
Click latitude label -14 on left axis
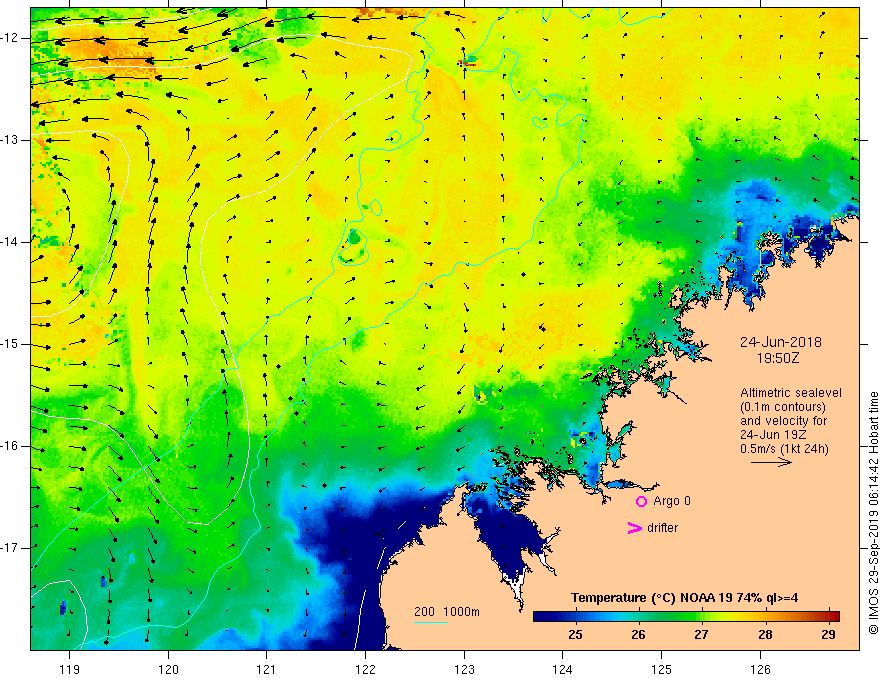tap(10, 242)
